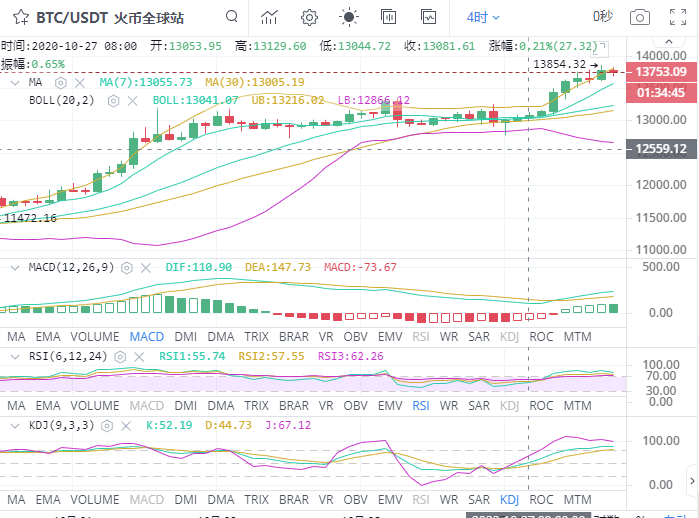Expand side panel with right arrow

pos(692,481)
